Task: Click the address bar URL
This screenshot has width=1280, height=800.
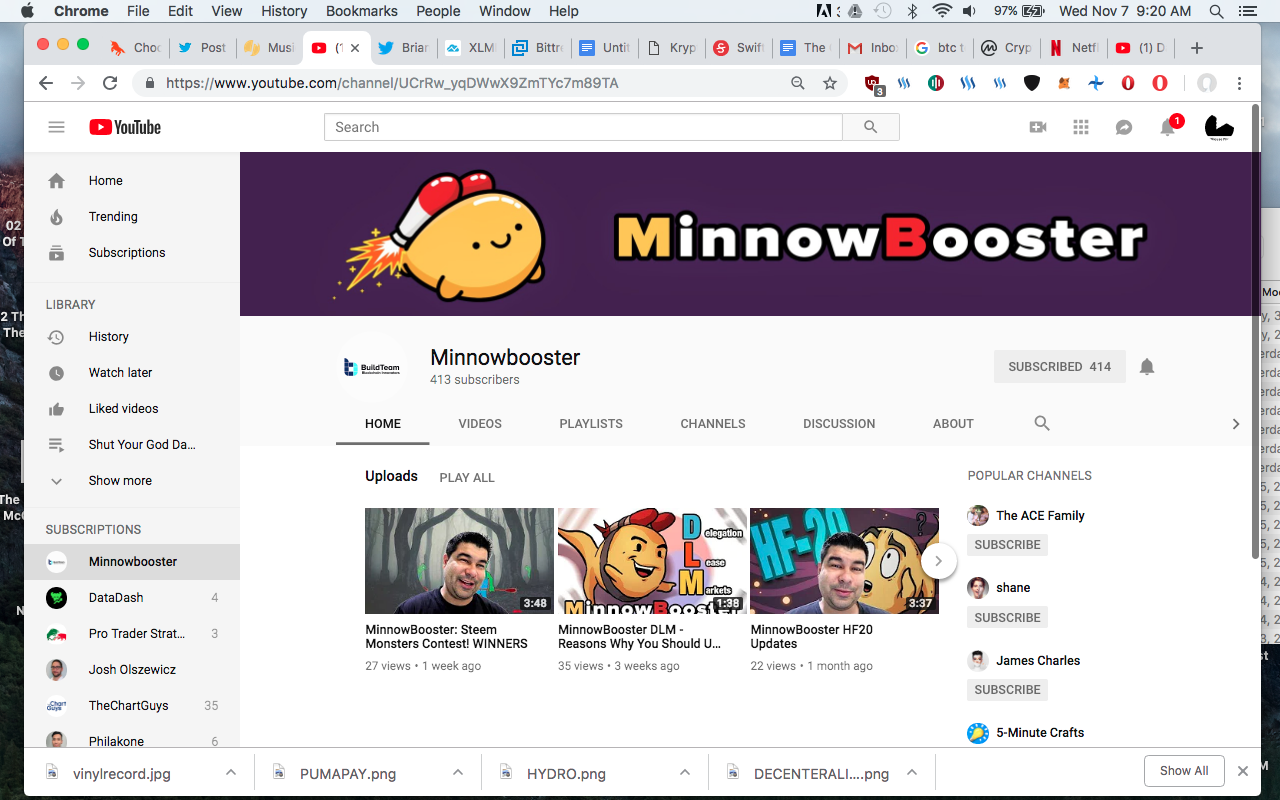Action: click(x=392, y=83)
